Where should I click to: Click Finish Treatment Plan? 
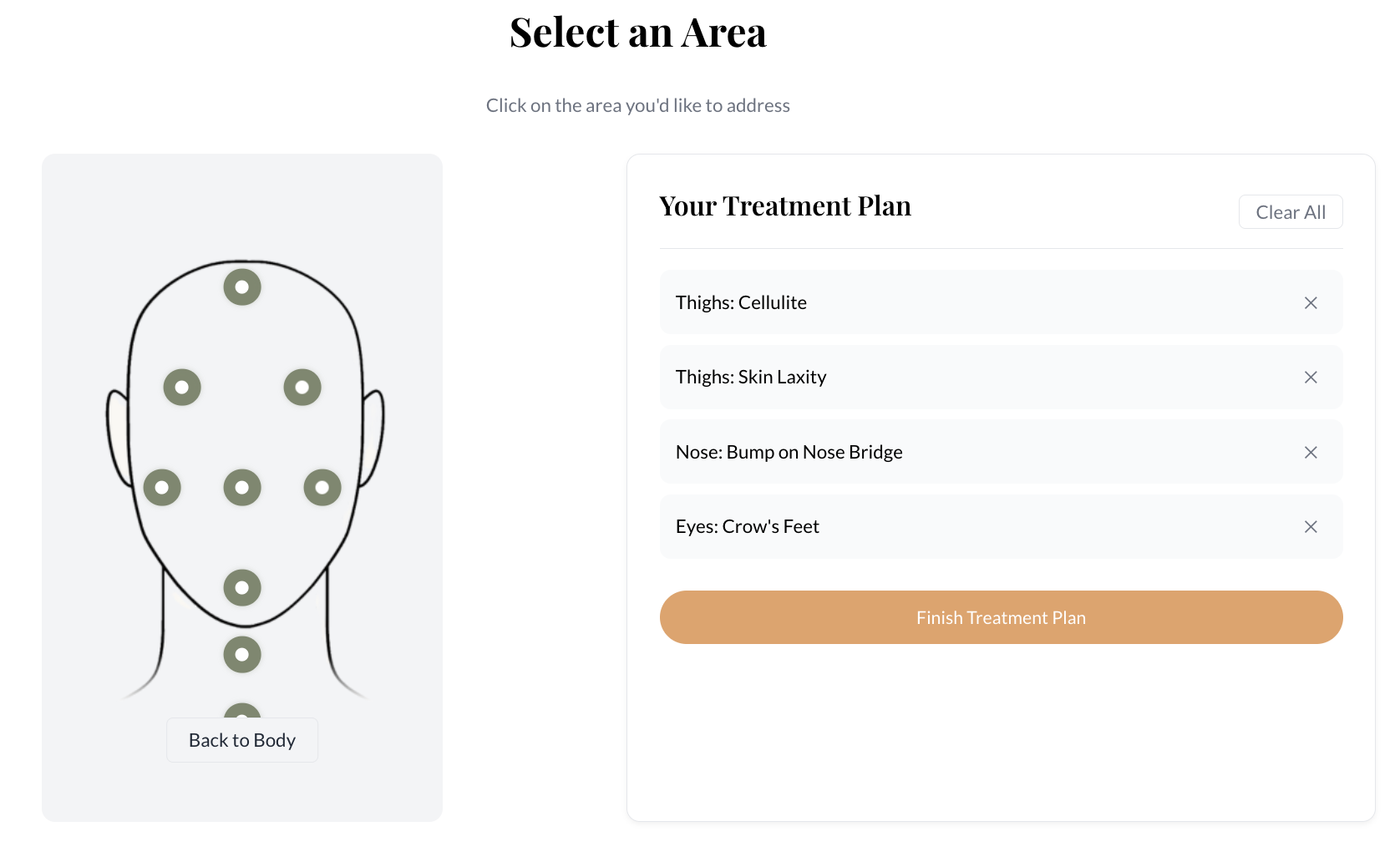(x=1001, y=617)
